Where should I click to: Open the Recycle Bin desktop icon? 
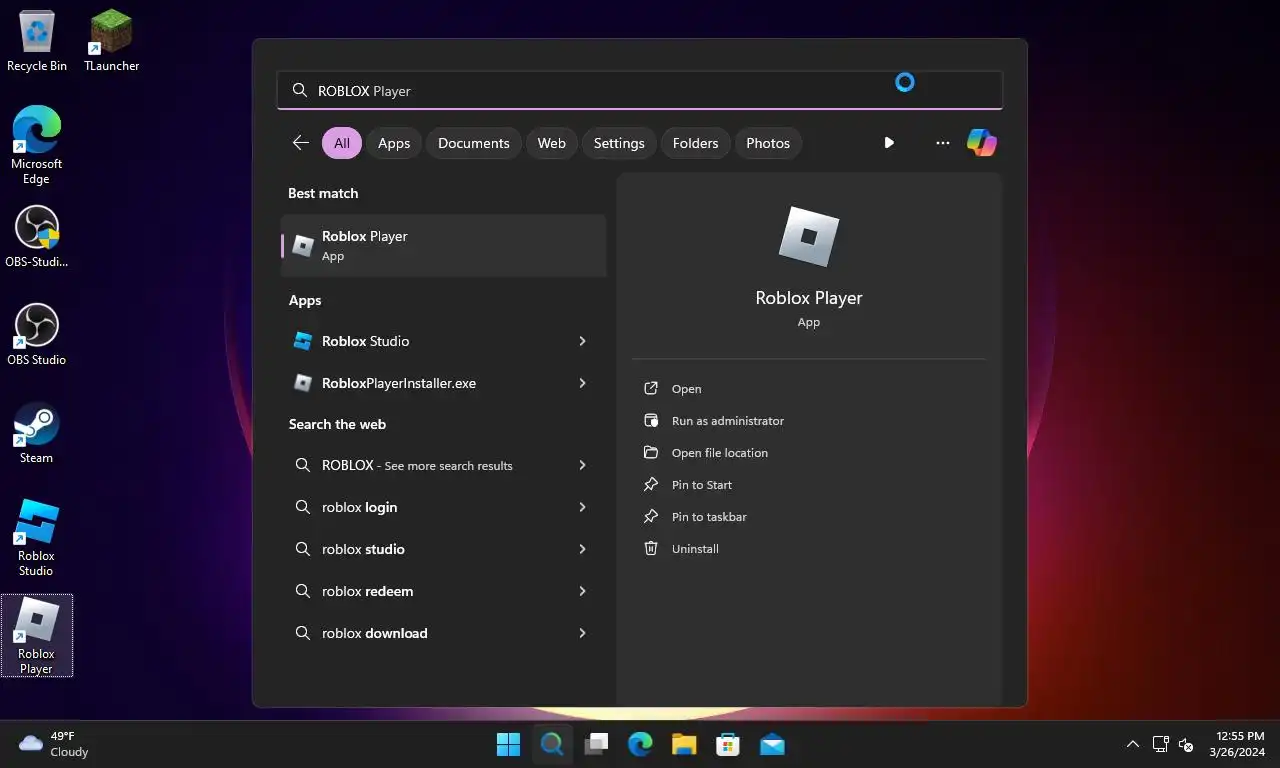click(x=37, y=41)
